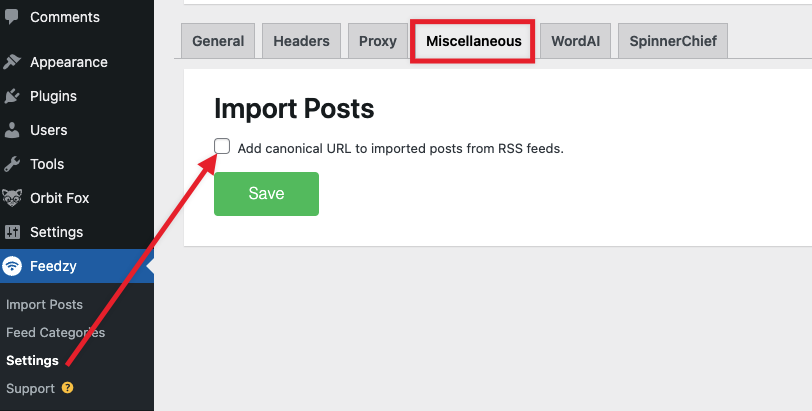
Task: Click the Users person icon
Action: (x=11, y=130)
